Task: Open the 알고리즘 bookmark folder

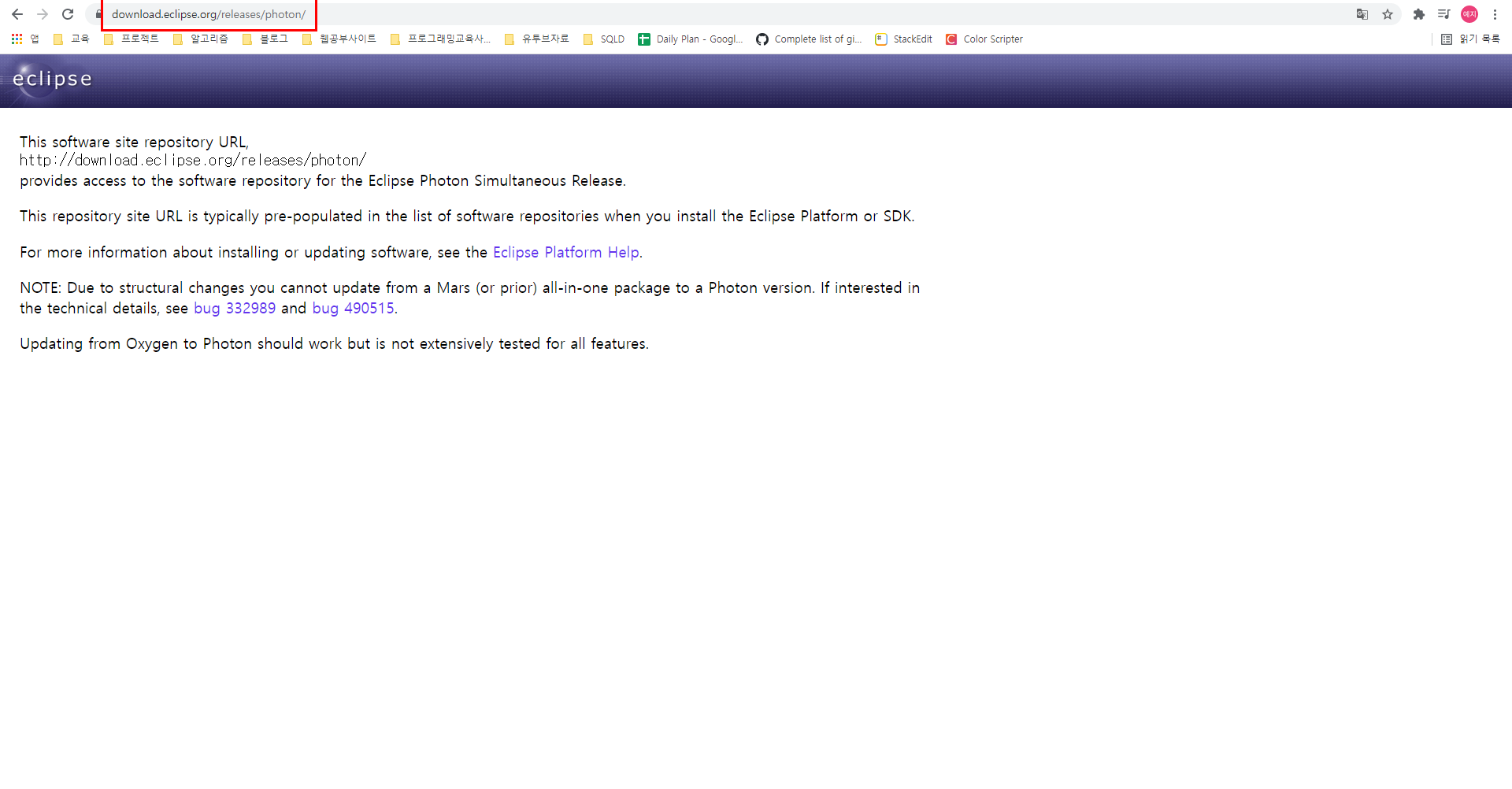Action: (x=200, y=39)
